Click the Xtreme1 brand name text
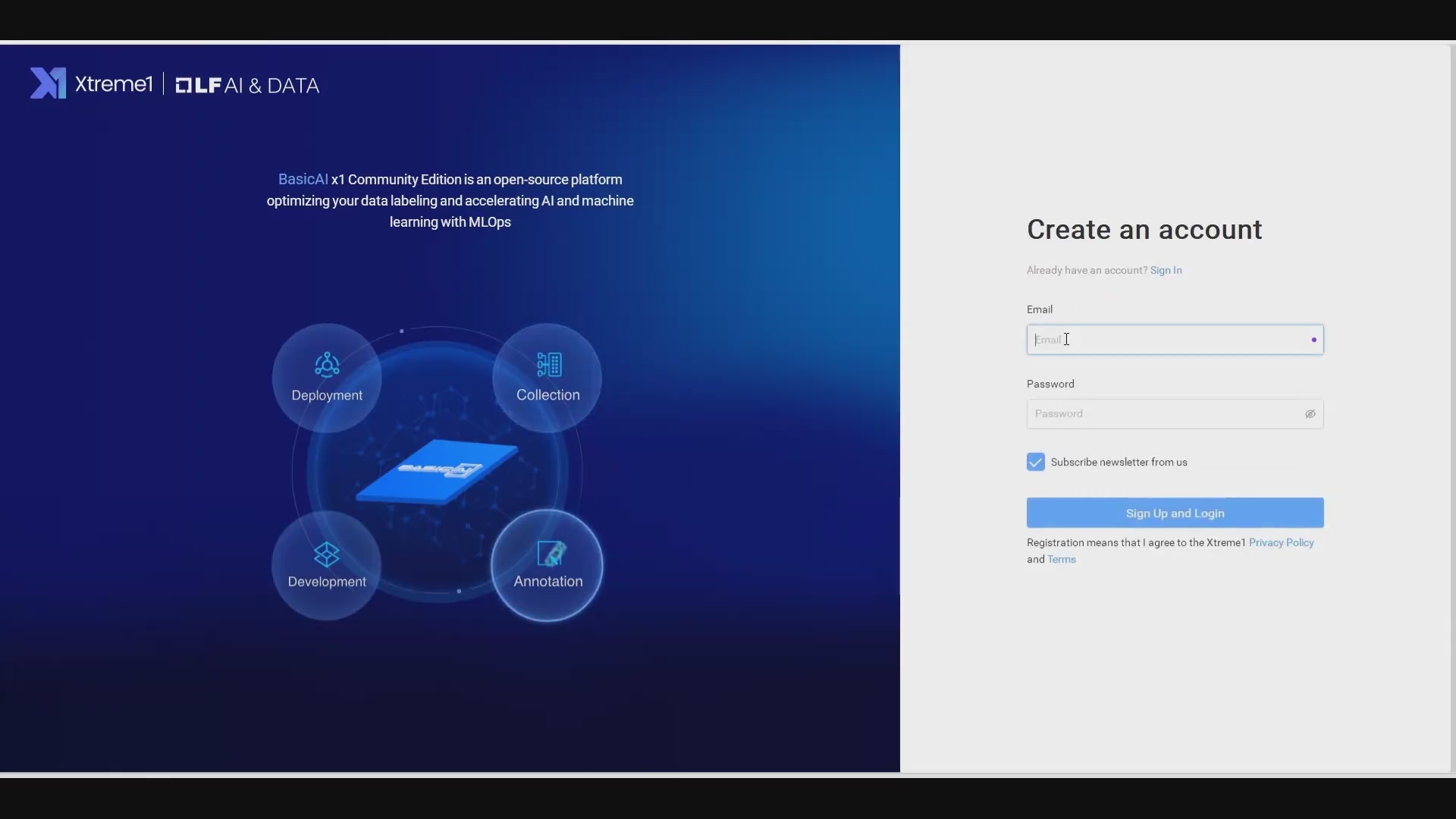This screenshot has width=1456, height=819. (114, 84)
